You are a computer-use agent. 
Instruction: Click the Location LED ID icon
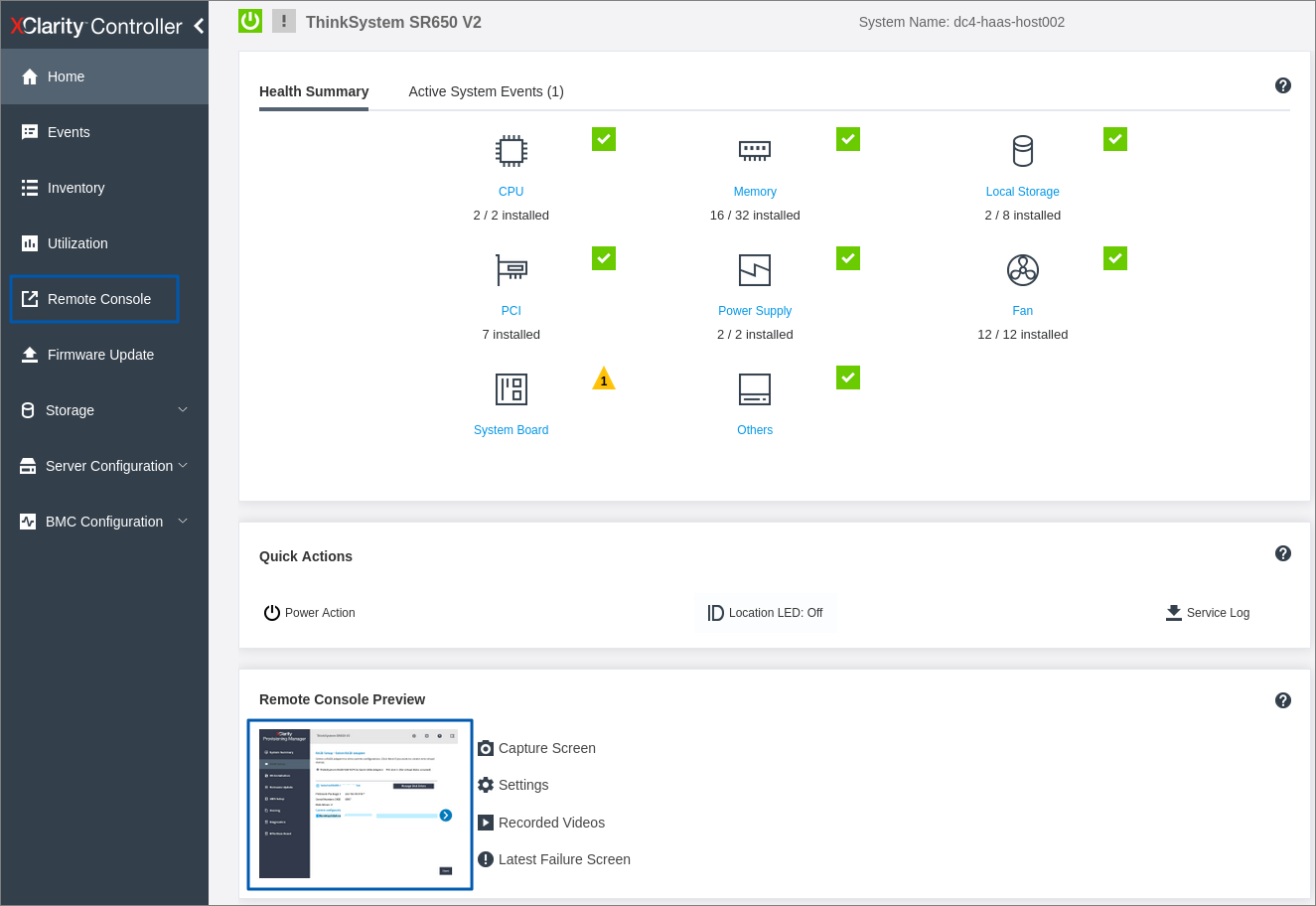(715, 613)
